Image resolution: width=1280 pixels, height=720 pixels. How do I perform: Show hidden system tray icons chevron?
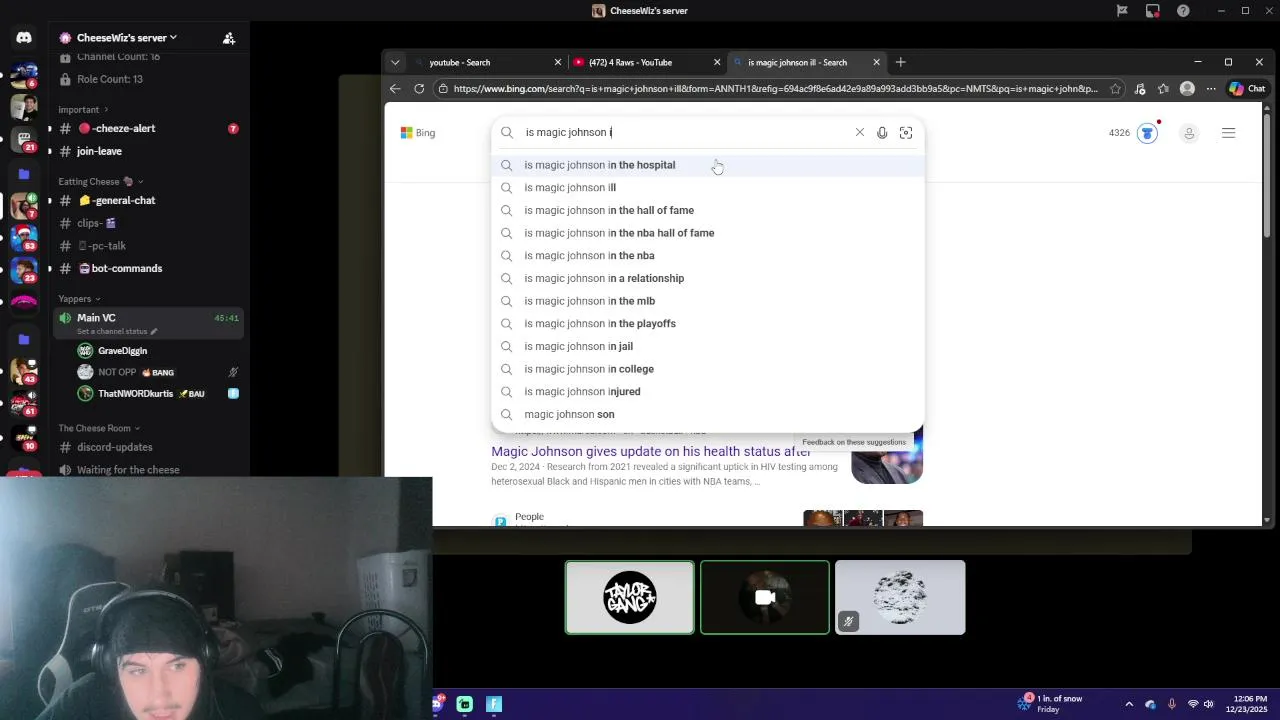[1129, 704]
